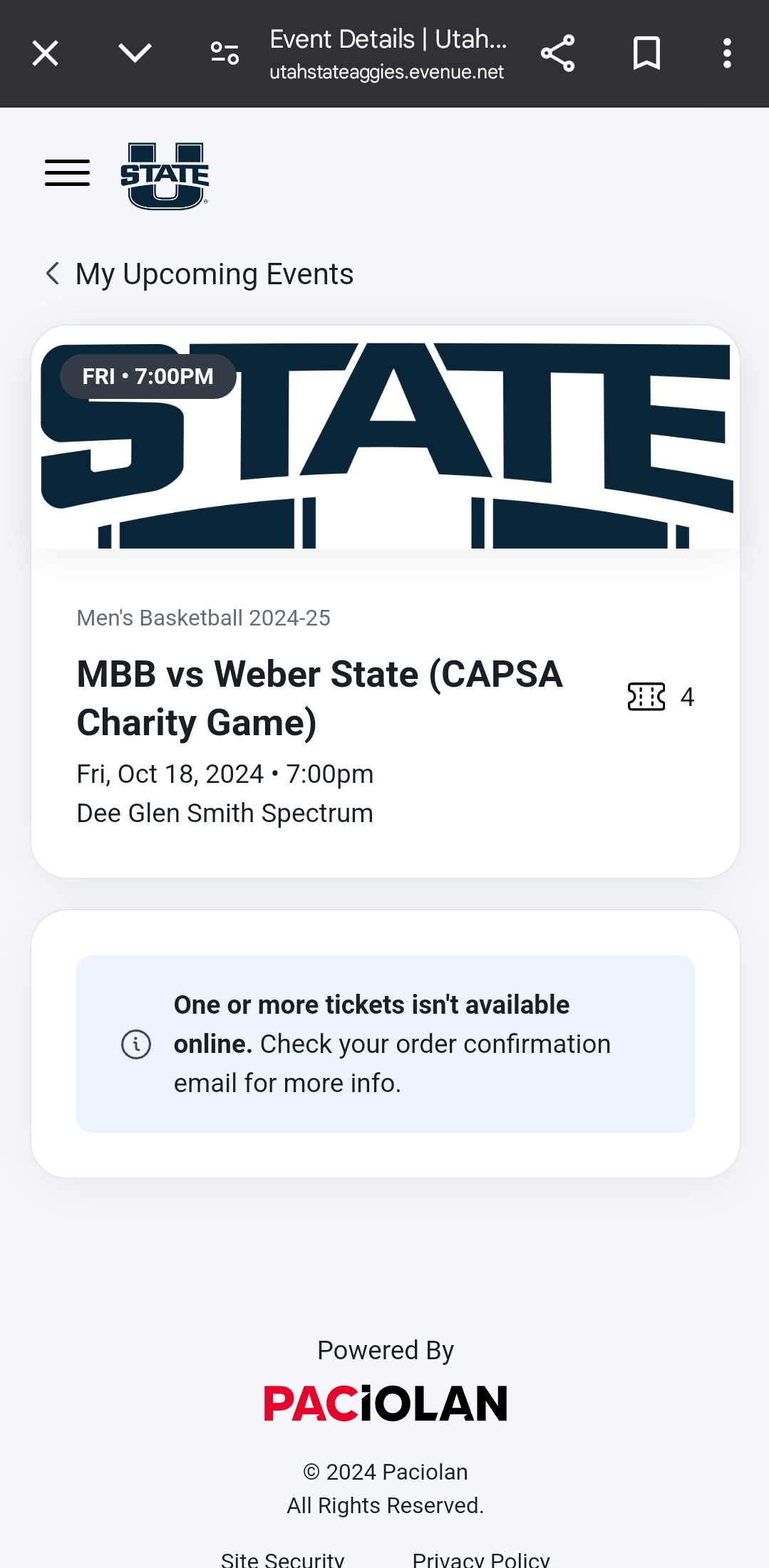Open the hamburger navigation menu
Viewport: 769px width, 1568px height.
pos(67,172)
